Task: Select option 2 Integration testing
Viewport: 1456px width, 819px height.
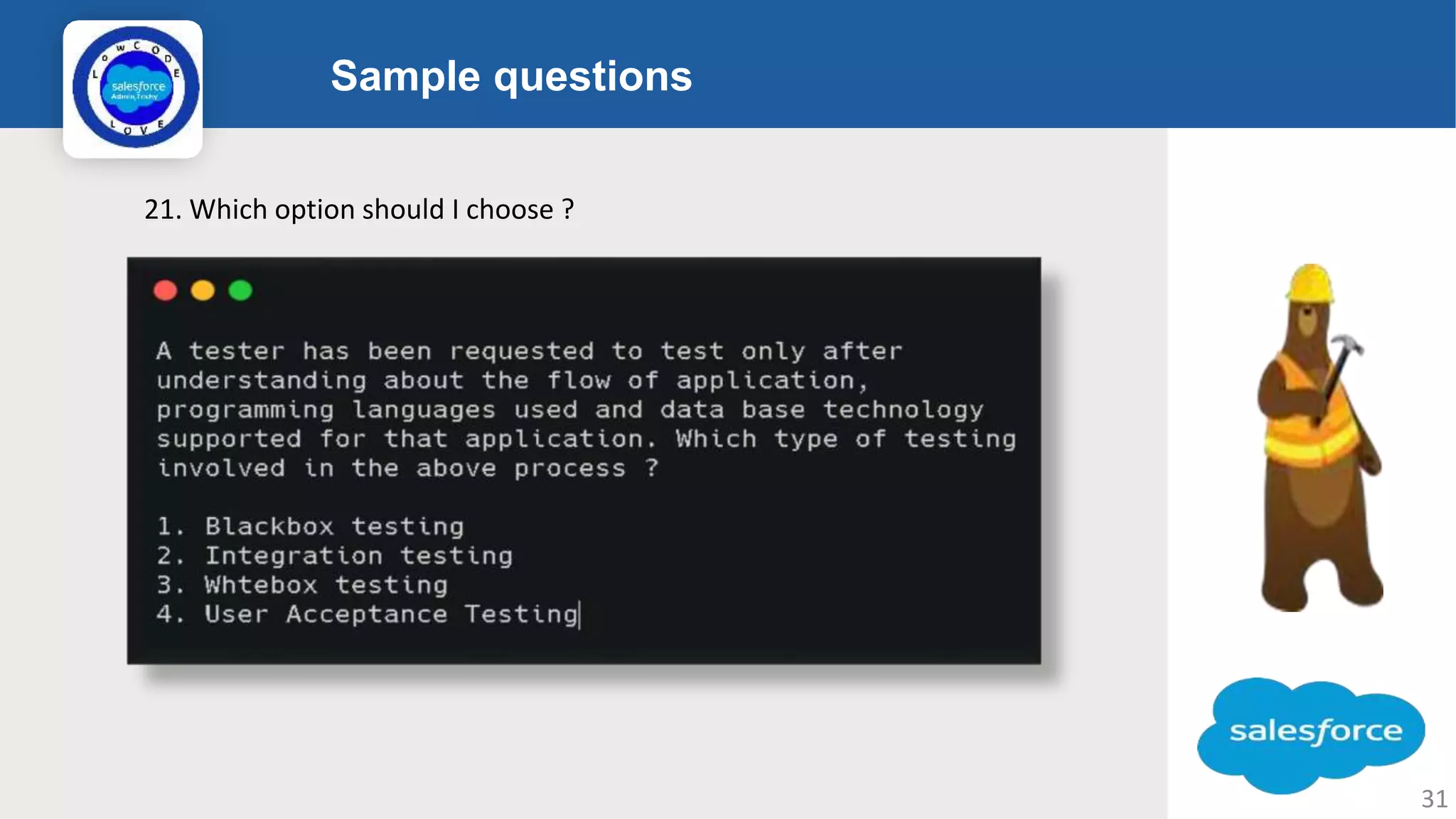Action: coord(335,556)
